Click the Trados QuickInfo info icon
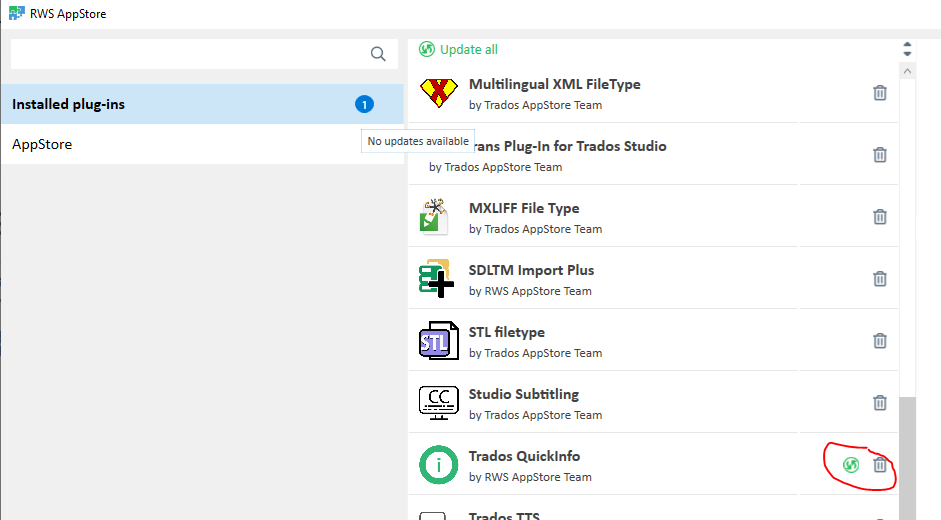Screen dimensions: 941x520 pos(439,465)
